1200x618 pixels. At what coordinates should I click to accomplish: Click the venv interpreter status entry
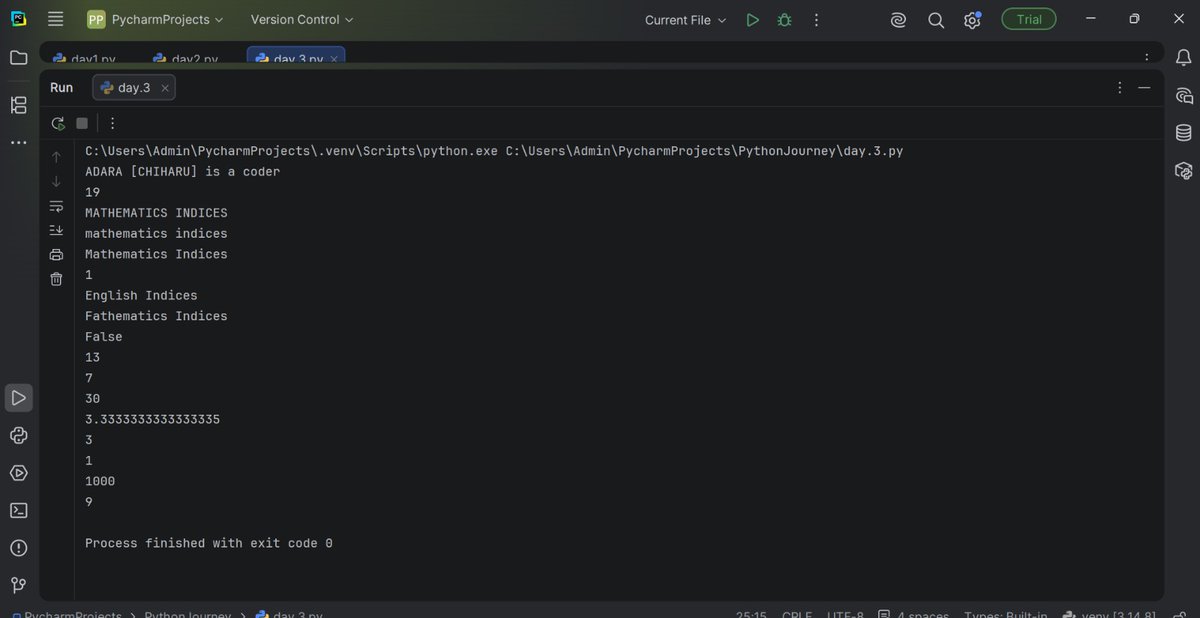point(1110,614)
